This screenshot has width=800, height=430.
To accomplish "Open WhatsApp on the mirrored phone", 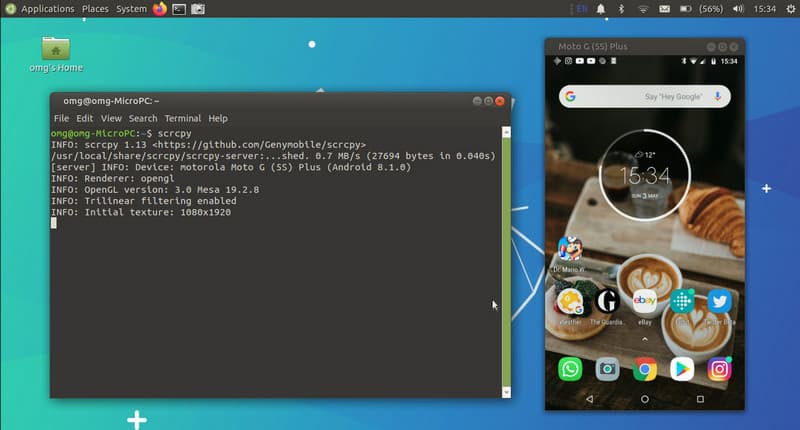I will pyautogui.click(x=570, y=369).
